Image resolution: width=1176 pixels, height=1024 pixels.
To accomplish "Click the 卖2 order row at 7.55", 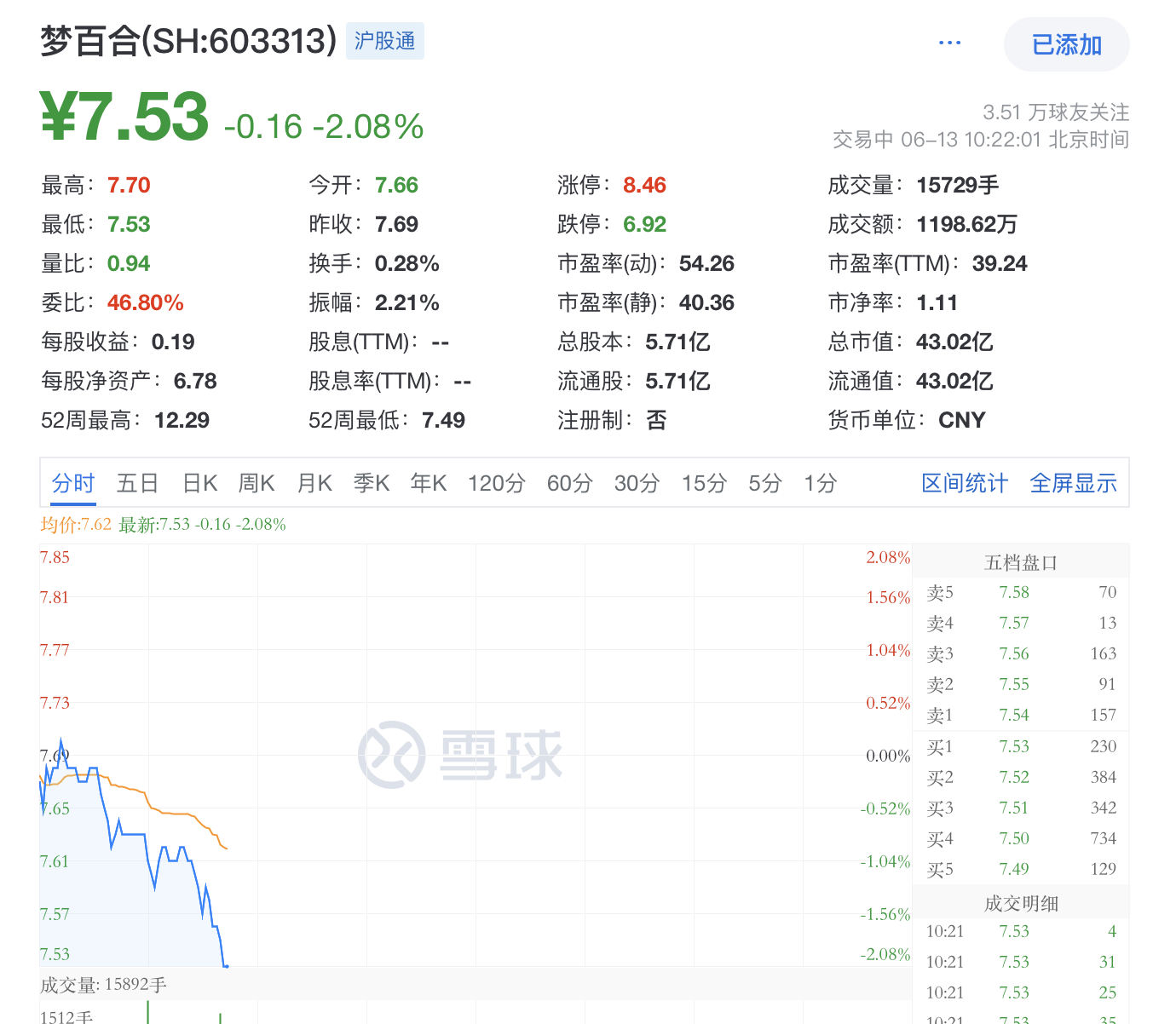I will pyautogui.click(x=1021, y=685).
